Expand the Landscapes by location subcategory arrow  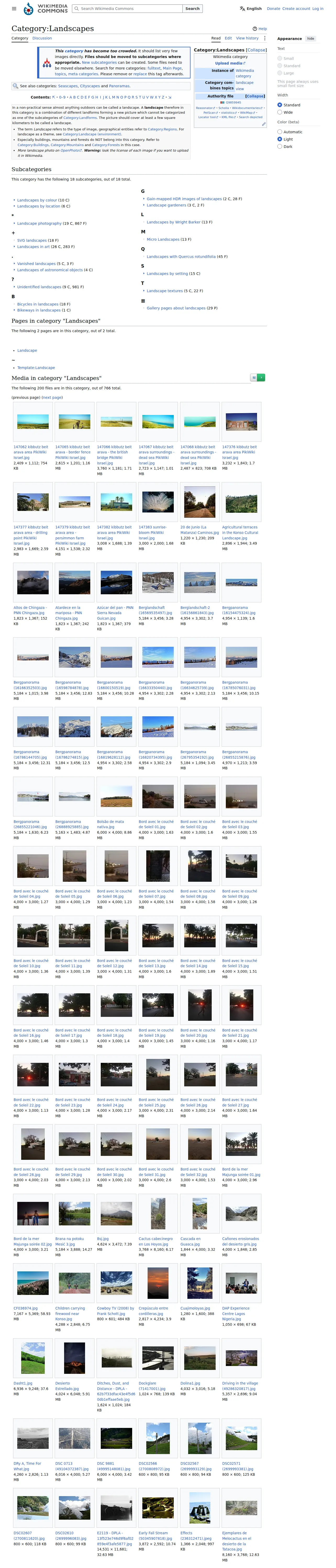[14, 206]
